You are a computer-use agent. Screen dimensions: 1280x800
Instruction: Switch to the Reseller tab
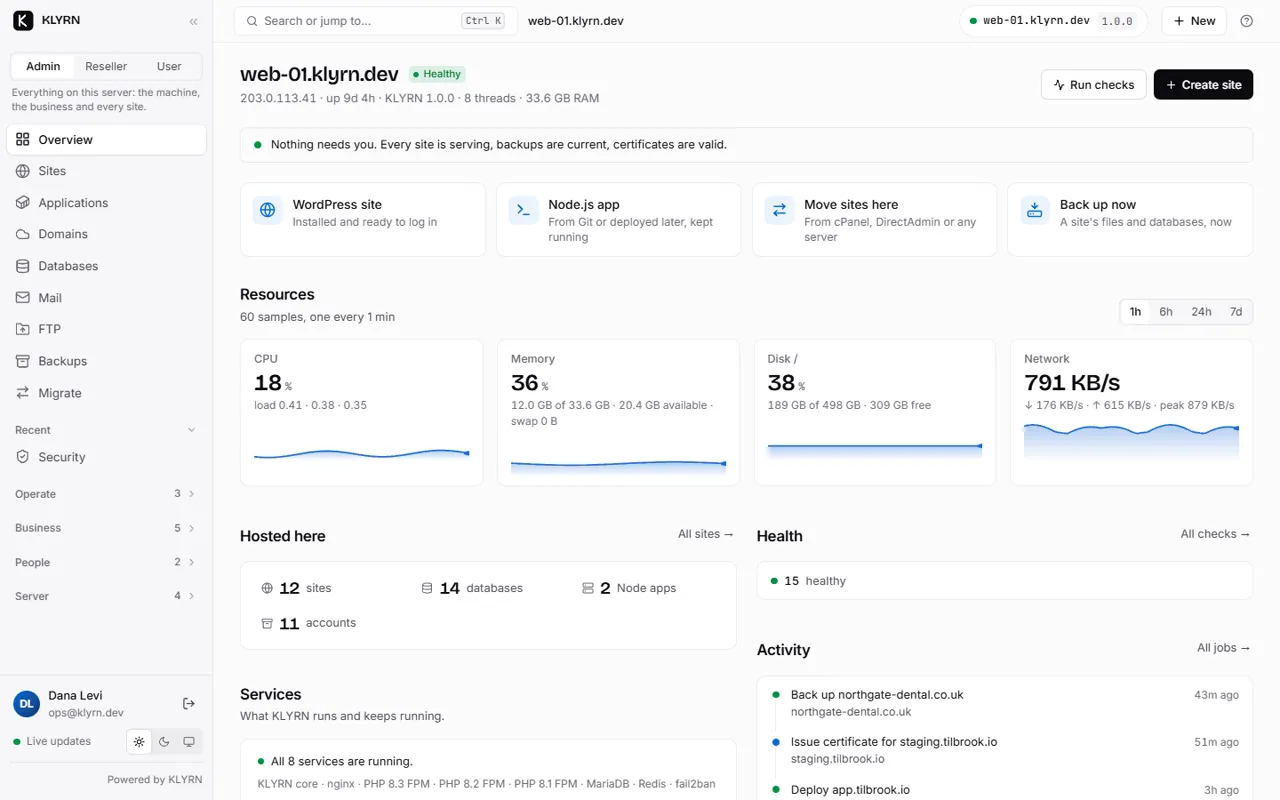[106, 66]
